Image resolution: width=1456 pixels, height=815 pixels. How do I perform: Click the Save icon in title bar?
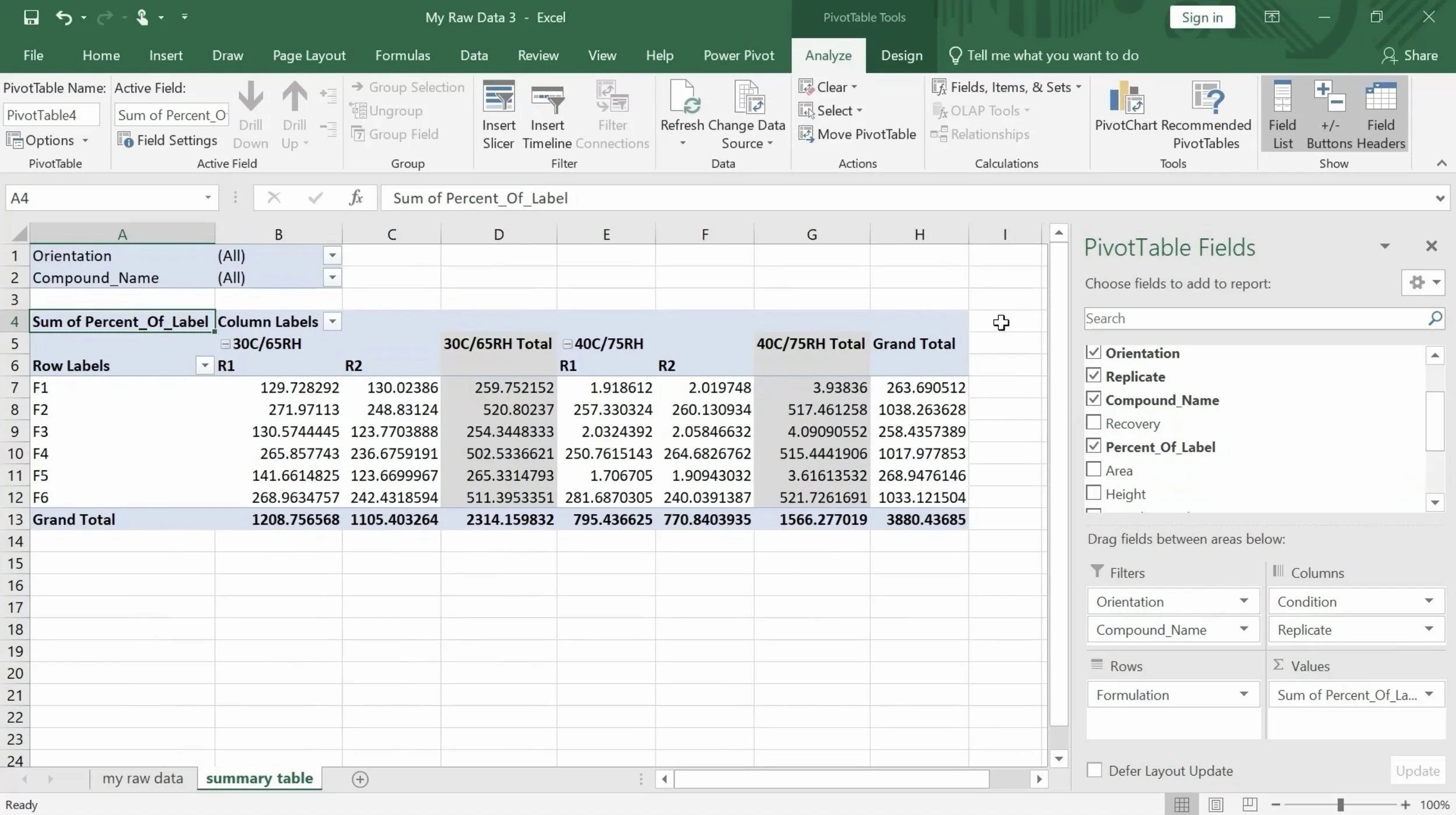point(31,17)
